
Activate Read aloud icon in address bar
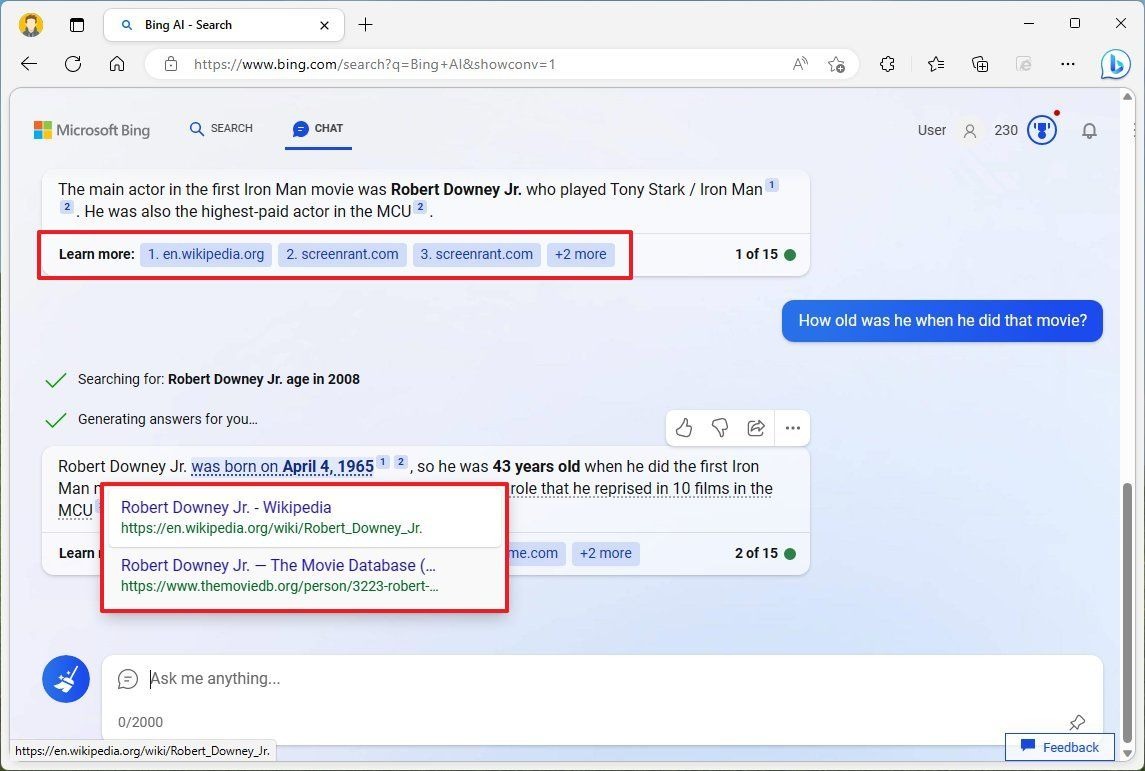pos(800,64)
